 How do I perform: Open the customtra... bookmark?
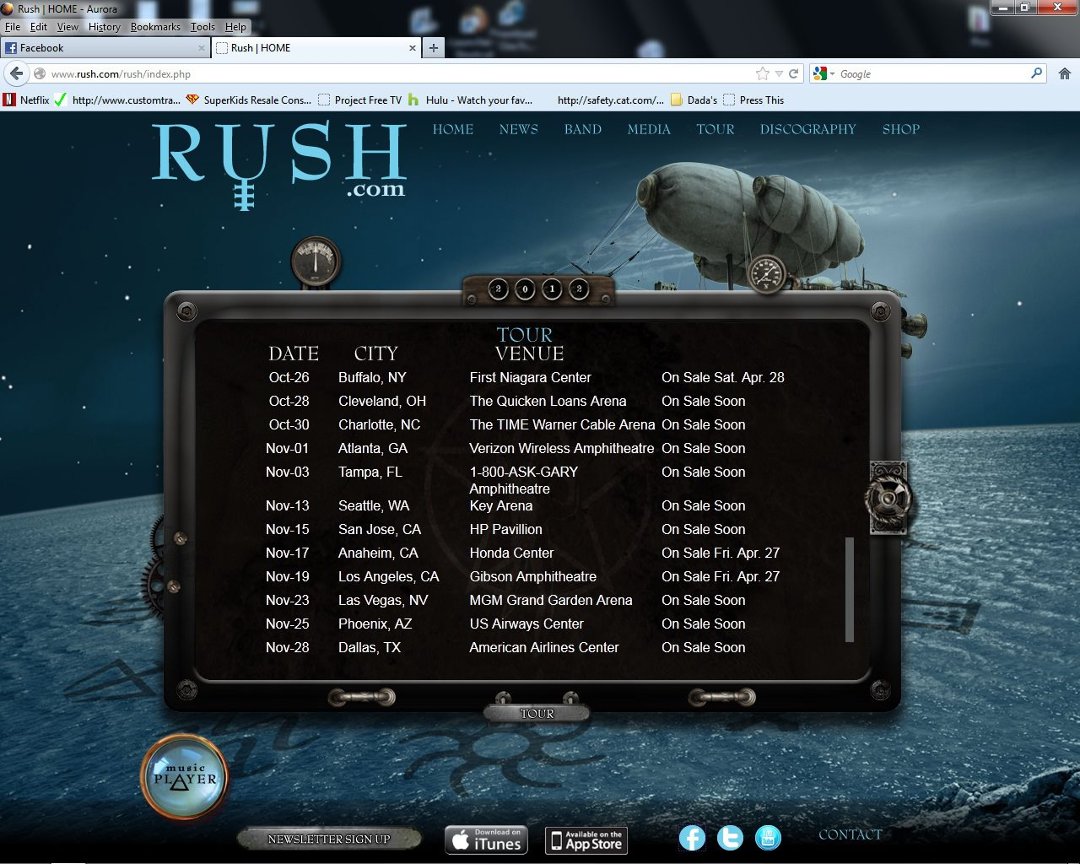coord(117,100)
